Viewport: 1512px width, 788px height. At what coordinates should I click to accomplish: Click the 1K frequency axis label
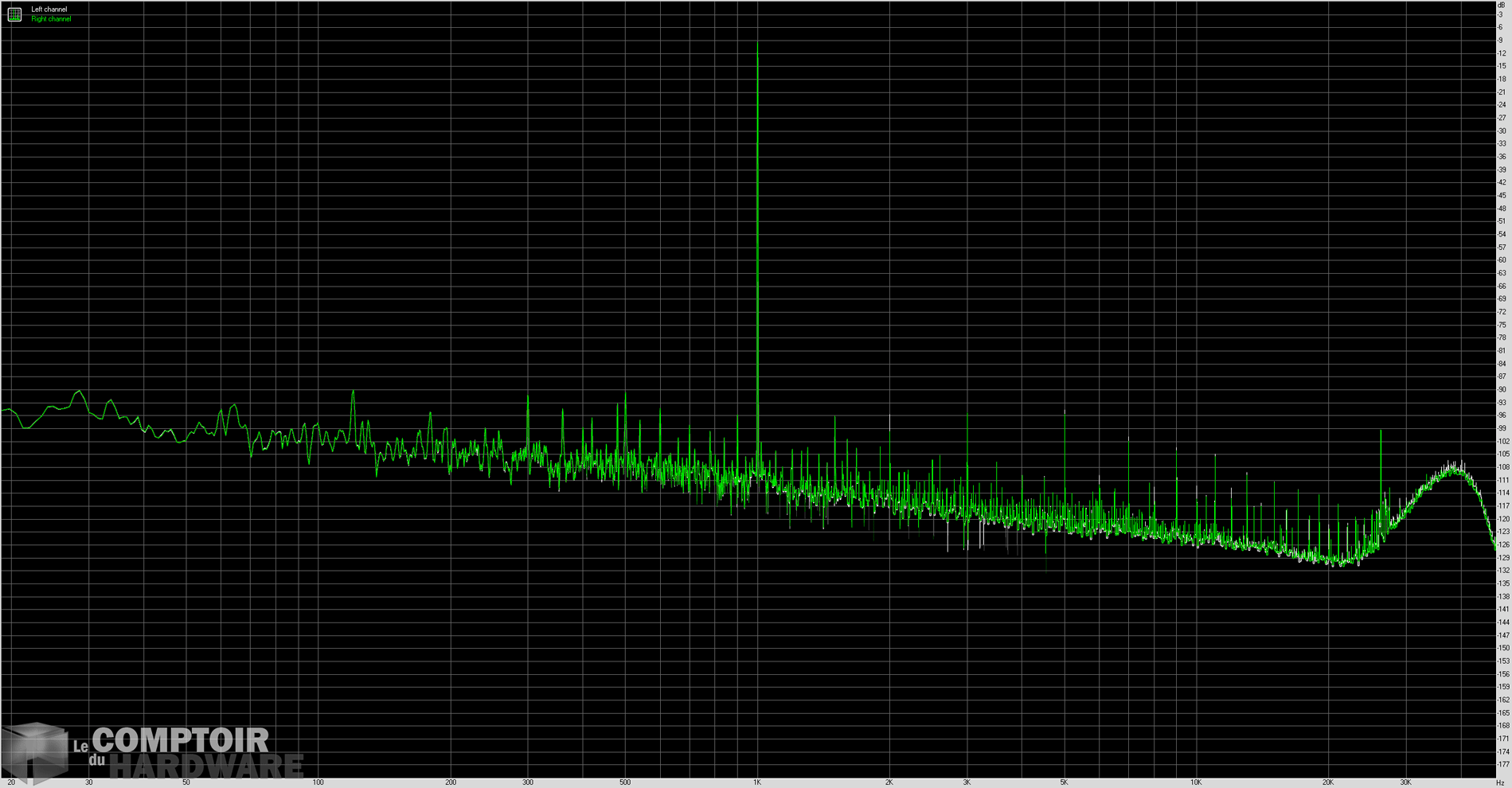[x=757, y=782]
